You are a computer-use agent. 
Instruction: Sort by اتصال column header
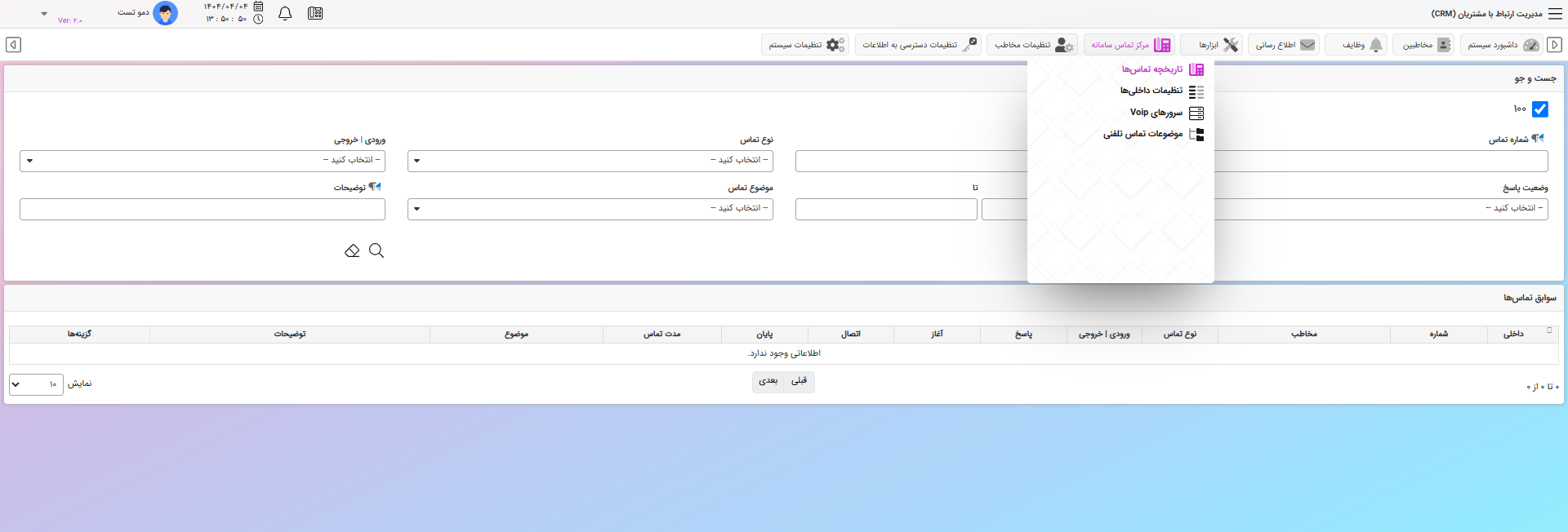(851, 334)
